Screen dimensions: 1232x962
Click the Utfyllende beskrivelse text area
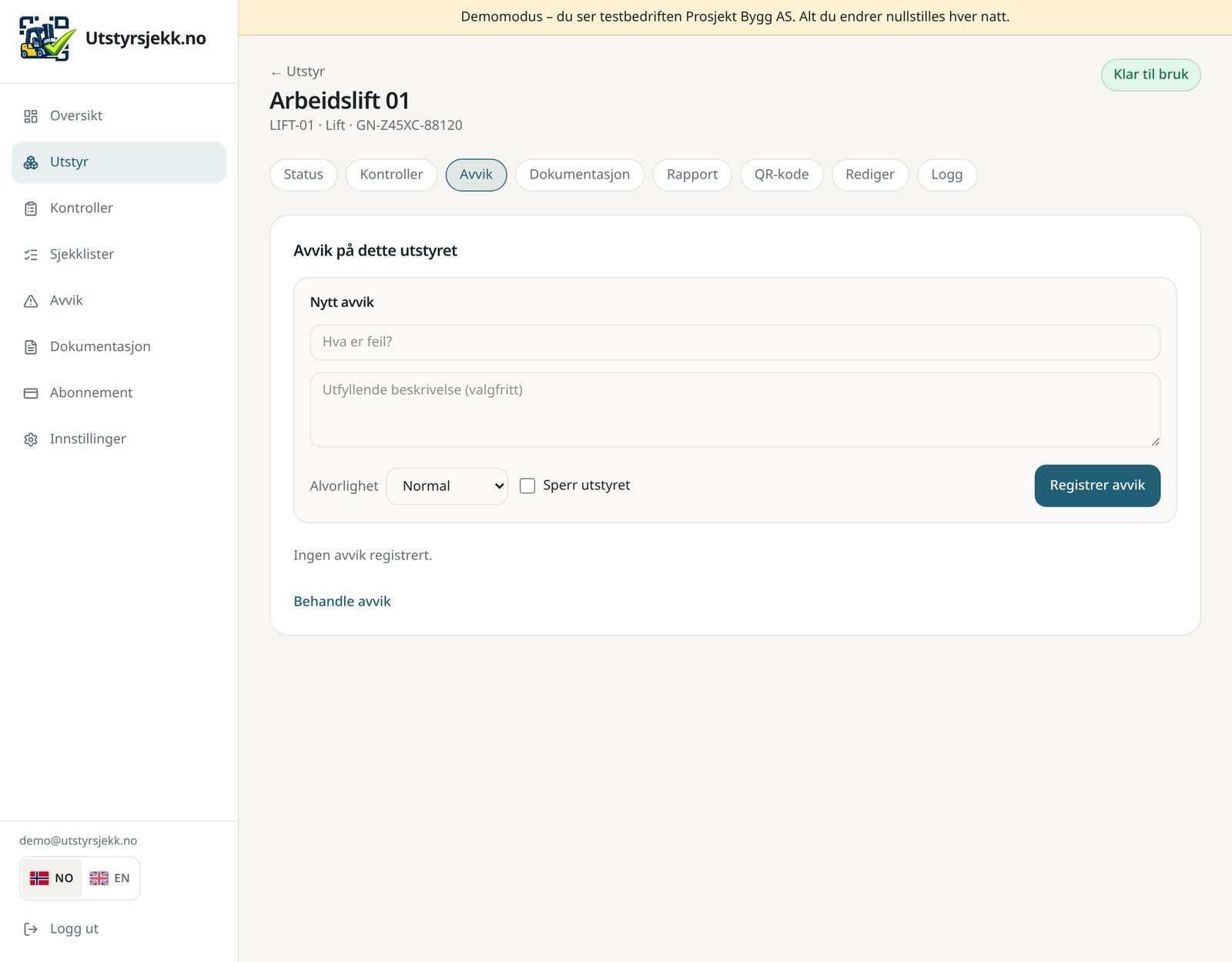click(735, 409)
